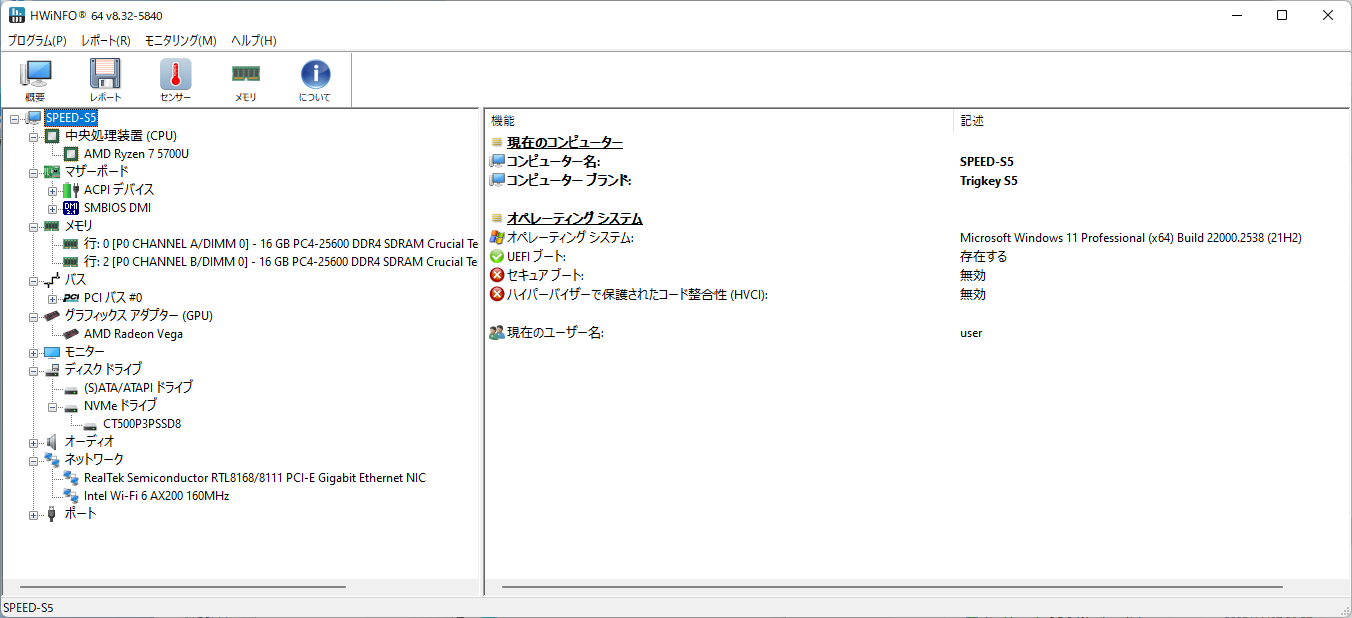Viewport: 1352px width, 618px height.
Task: Collapse the メモリ (Memory) tree branch
Action: (34, 226)
